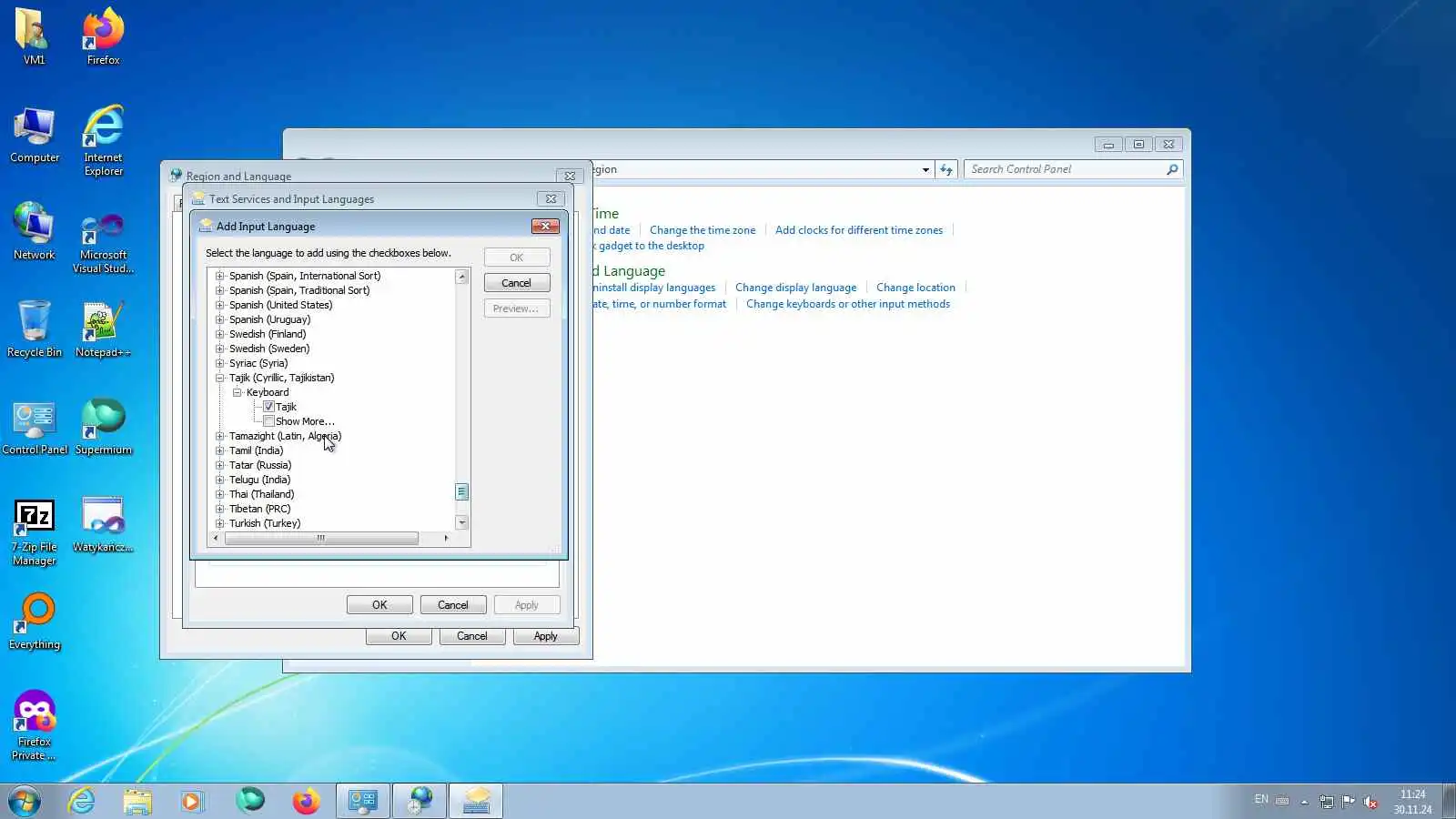The image size is (1456, 819).
Task: Check the Show More... checkbox
Action: pos(268,421)
